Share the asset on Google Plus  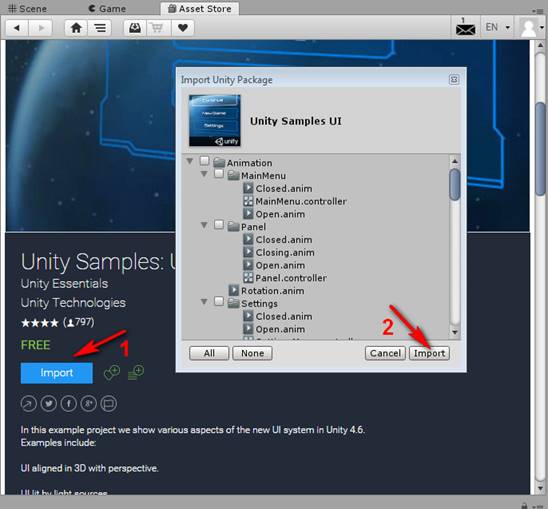tap(88, 404)
